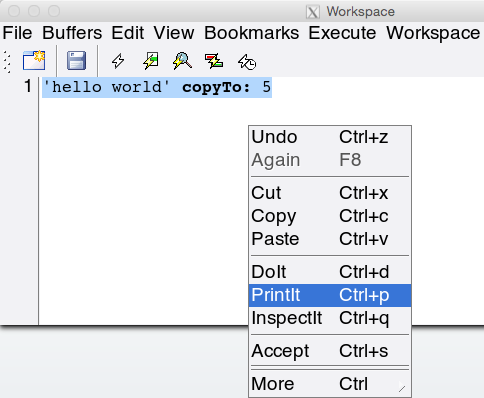Open the Execute menu
Image resolution: width=484 pixels, height=398 pixels.
tap(342, 33)
